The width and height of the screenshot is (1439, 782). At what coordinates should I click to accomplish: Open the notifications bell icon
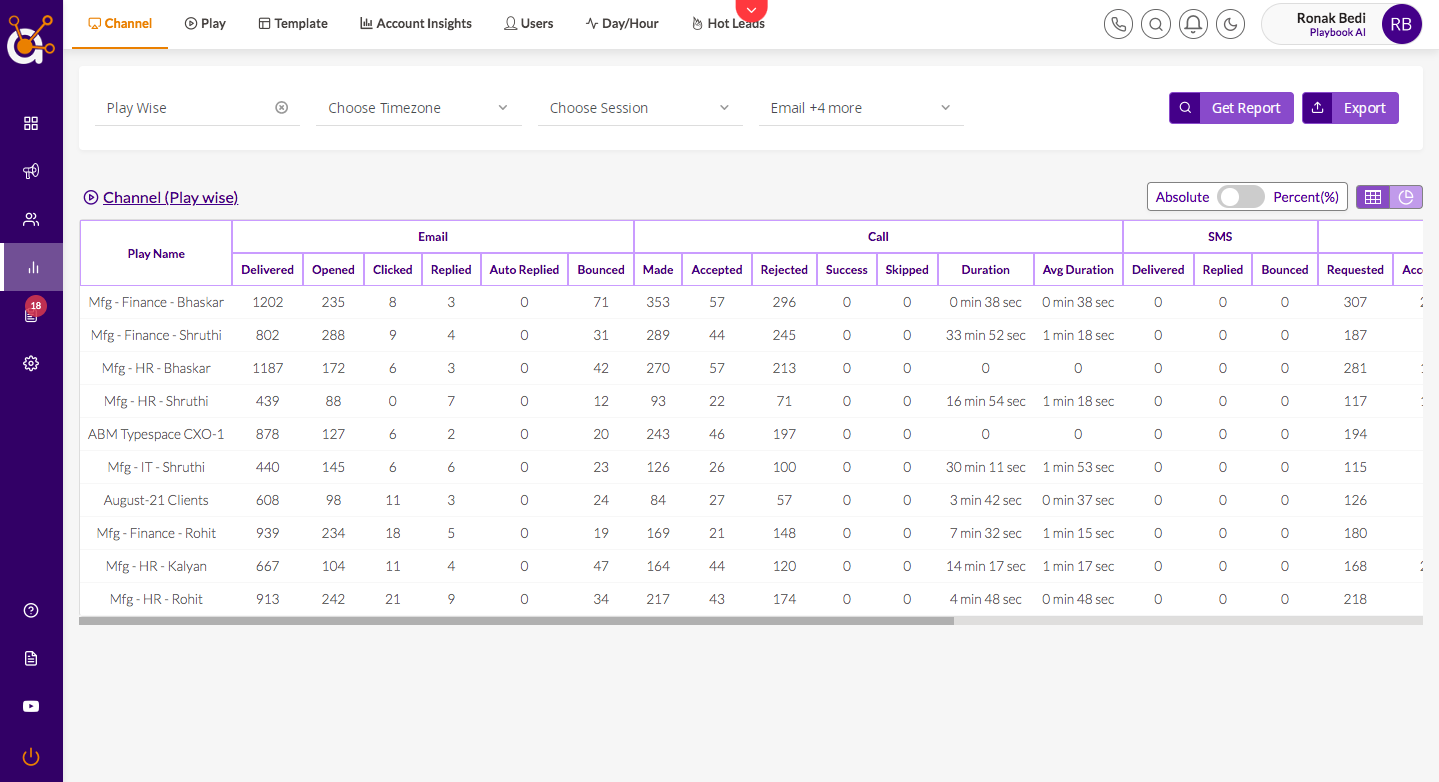tap(1193, 24)
